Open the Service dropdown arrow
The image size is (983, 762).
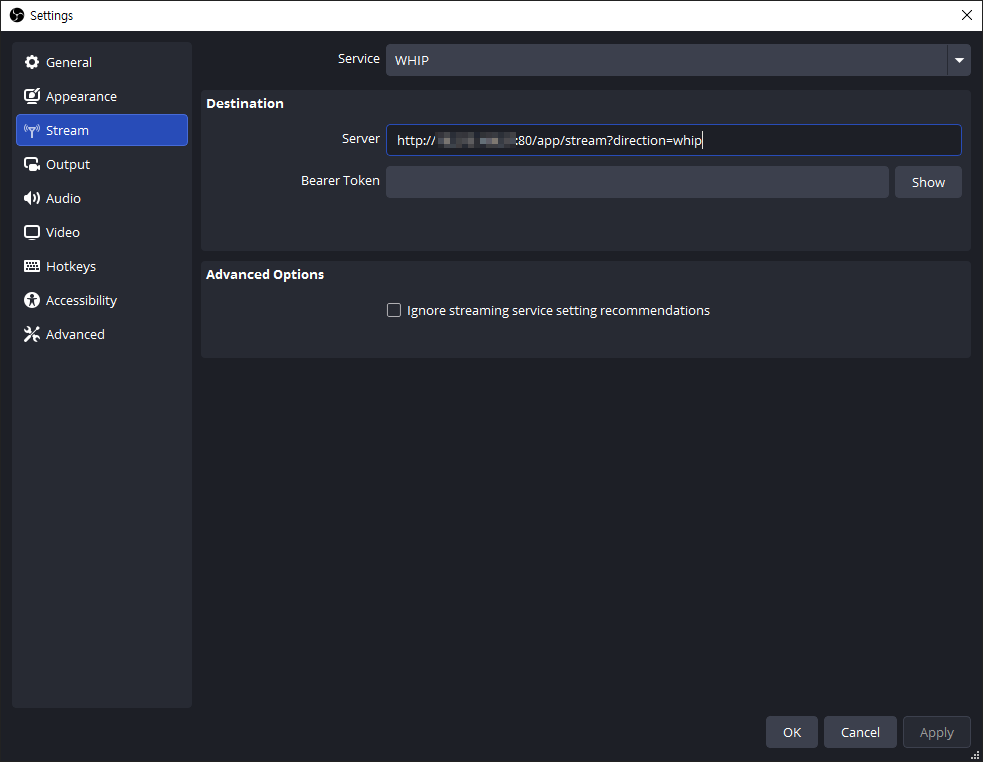pyautogui.click(x=959, y=60)
